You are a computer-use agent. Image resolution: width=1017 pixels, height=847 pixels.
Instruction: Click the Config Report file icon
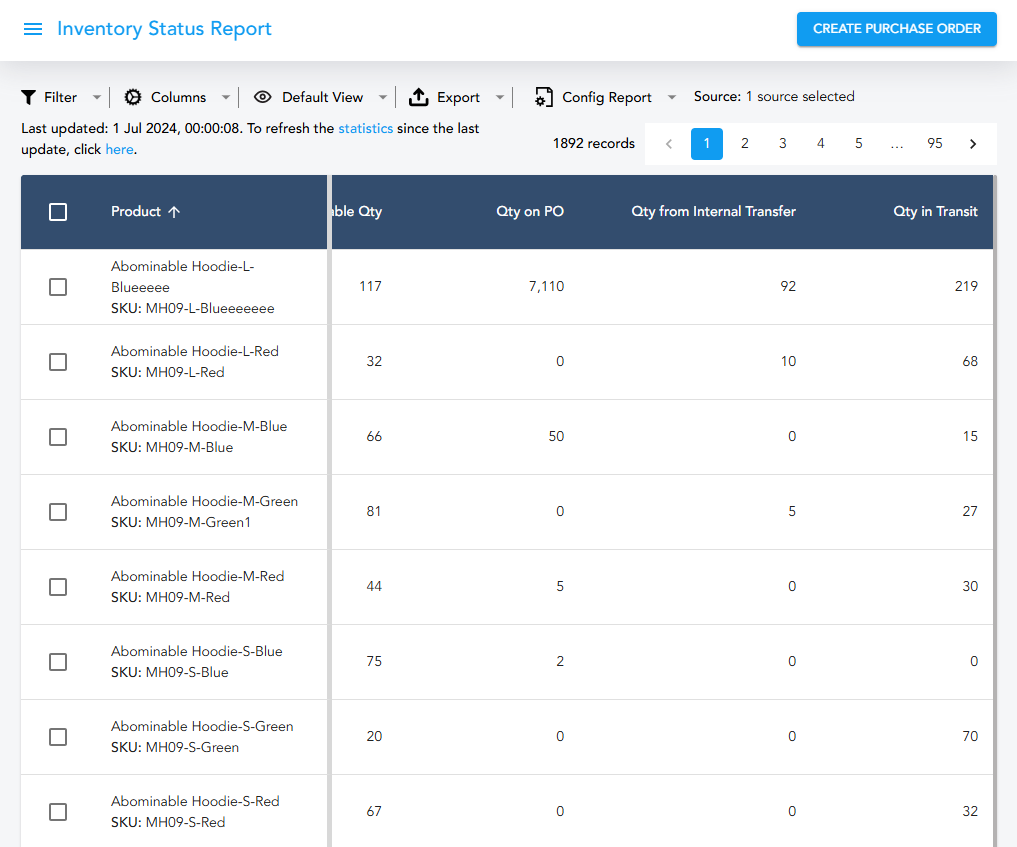[543, 97]
